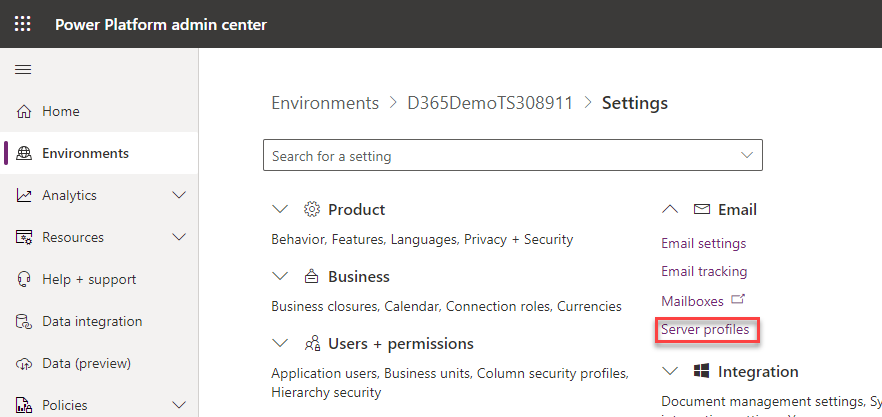Expand the Users + permissions chevron

pos(280,343)
